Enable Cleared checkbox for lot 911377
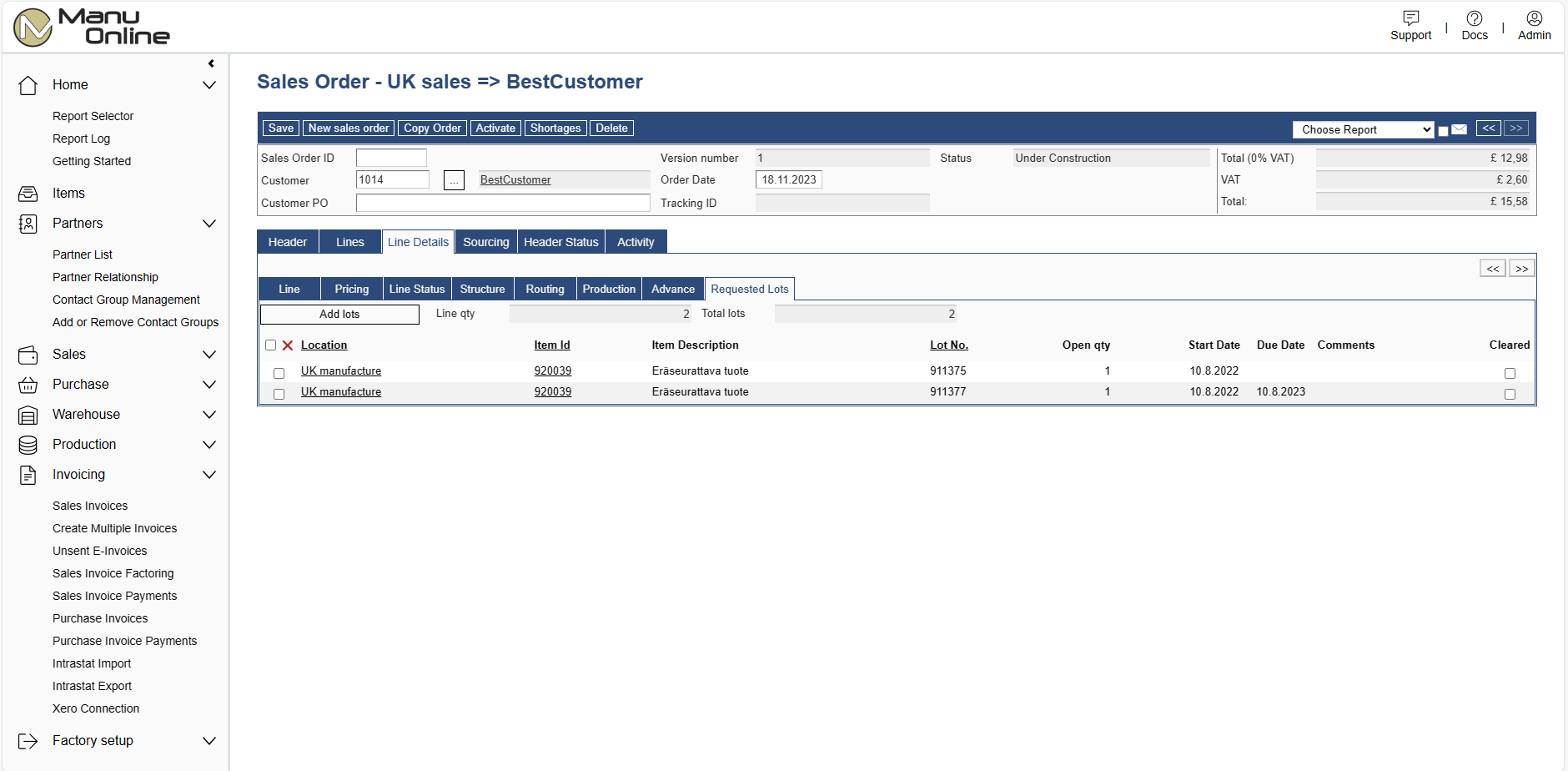The height and width of the screenshot is (771, 1568). coord(1510,394)
